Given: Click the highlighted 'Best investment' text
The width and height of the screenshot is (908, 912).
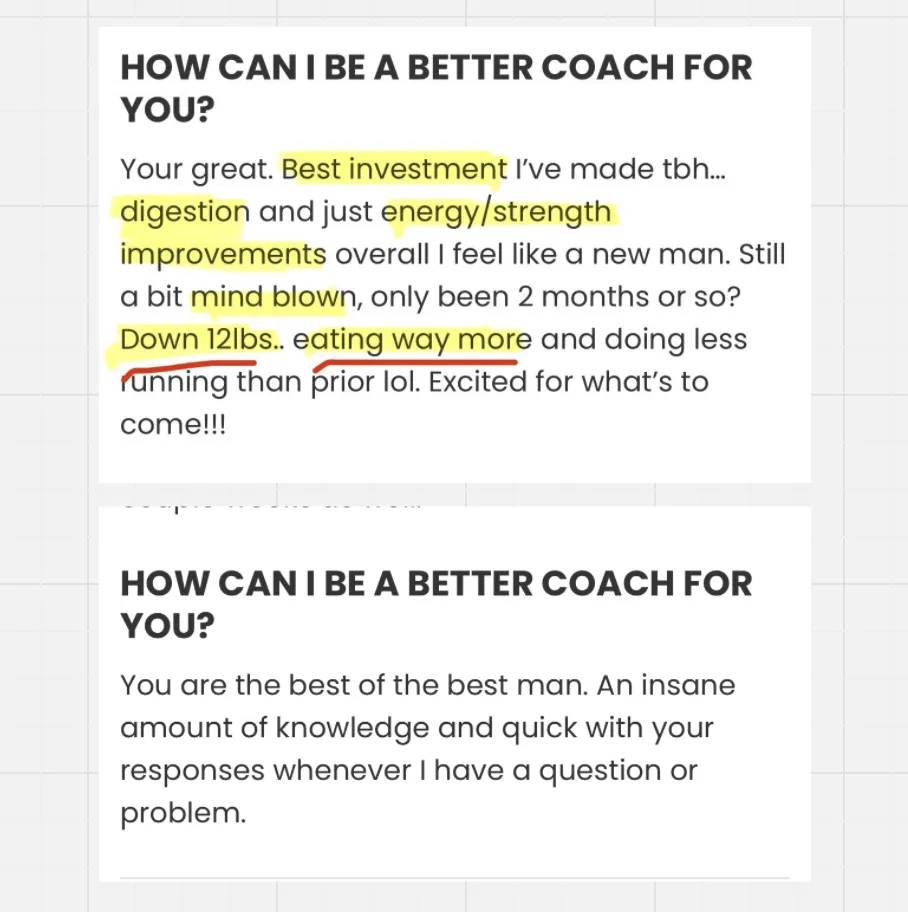Looking at the screenshot, I should pos(394,169).
